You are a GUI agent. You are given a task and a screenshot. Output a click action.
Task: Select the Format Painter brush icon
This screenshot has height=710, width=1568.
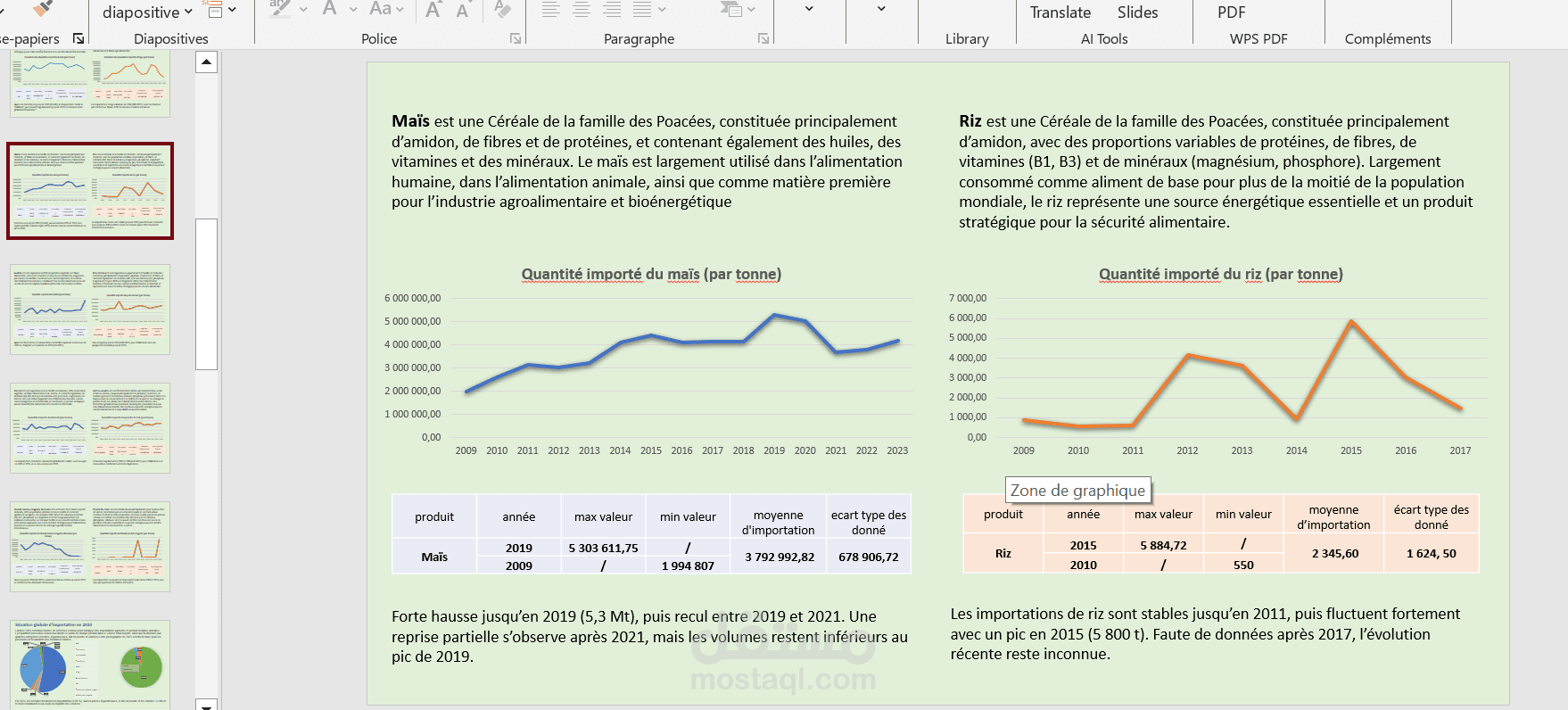coord(42,8)
